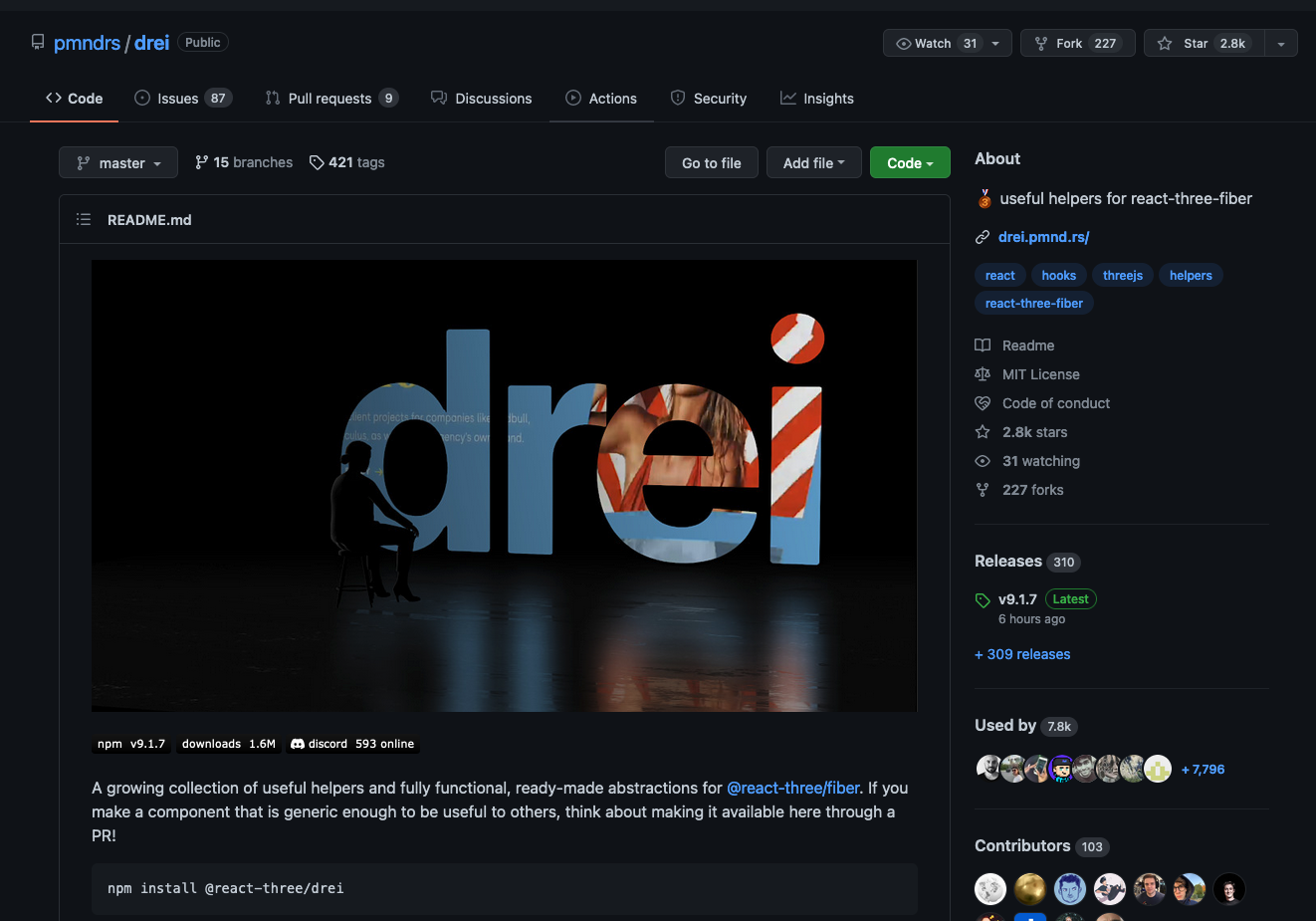
Task: Click the heart icon beside Code of conduct
Action: 983,403
